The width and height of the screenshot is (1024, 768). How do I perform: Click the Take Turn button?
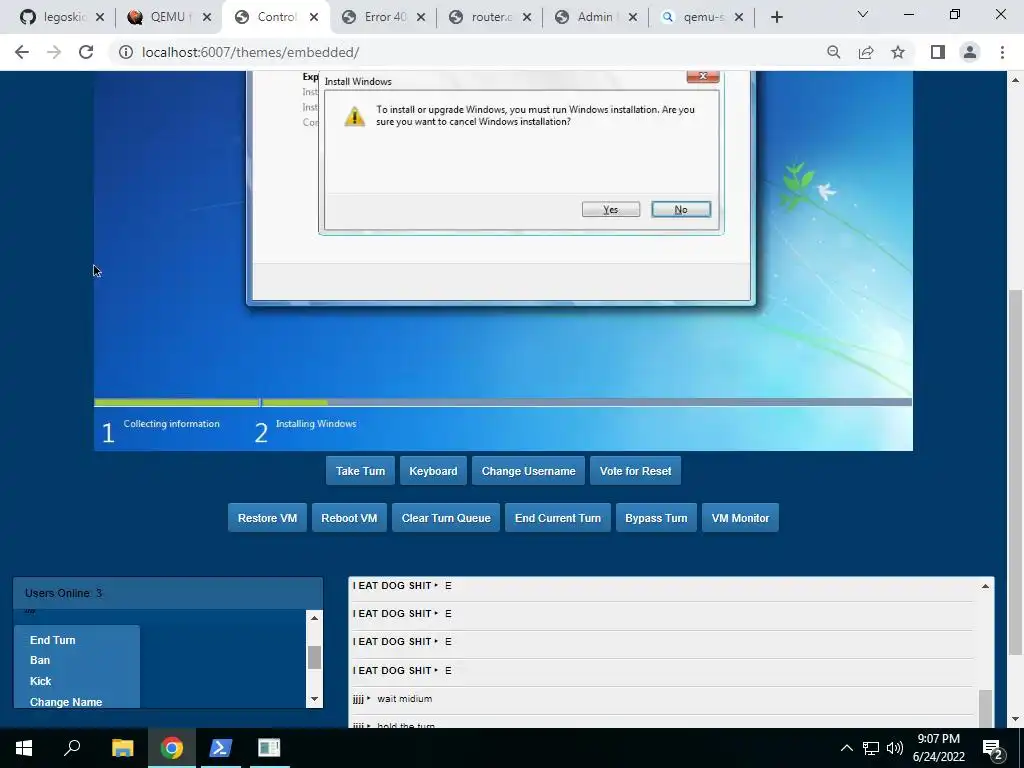click(x=360, y=471)
